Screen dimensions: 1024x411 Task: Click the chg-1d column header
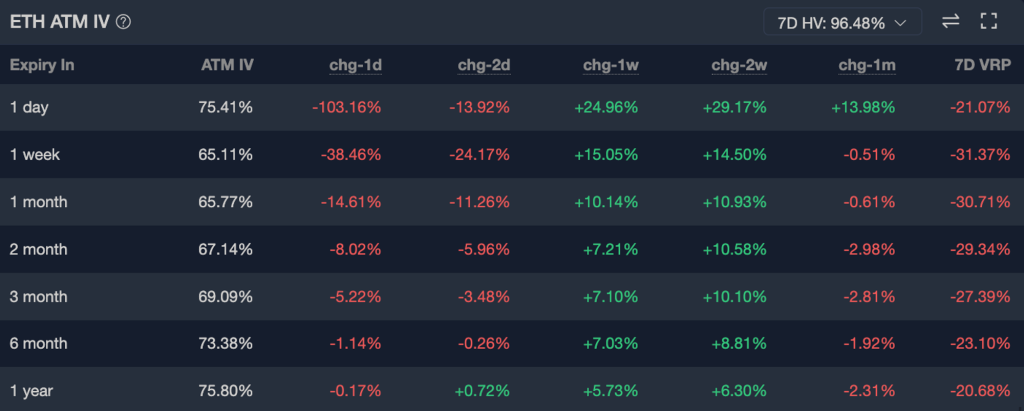[355, 66]
